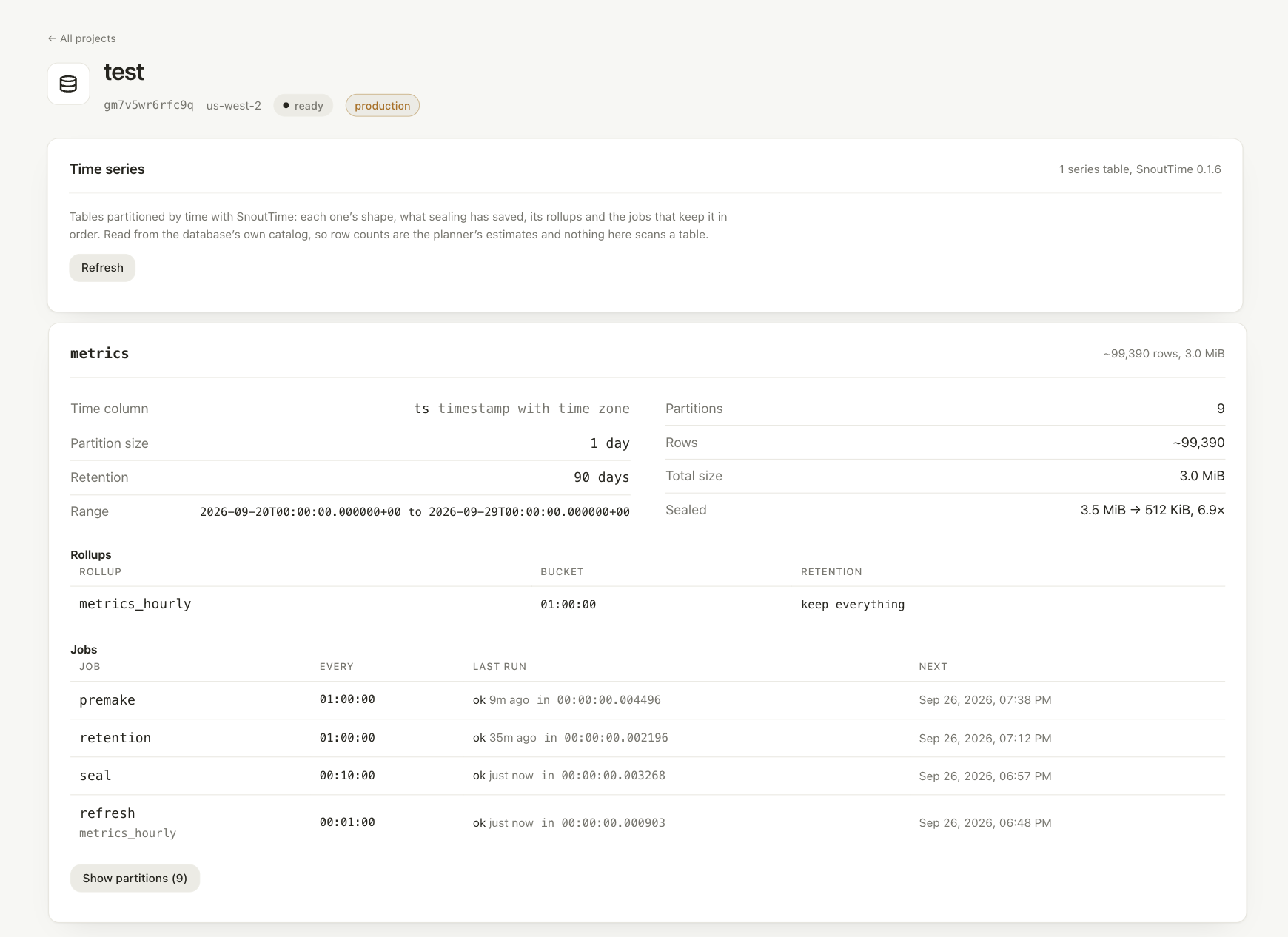Click the database project icon
Screen dimensions: 1288x937
point(69,84)
